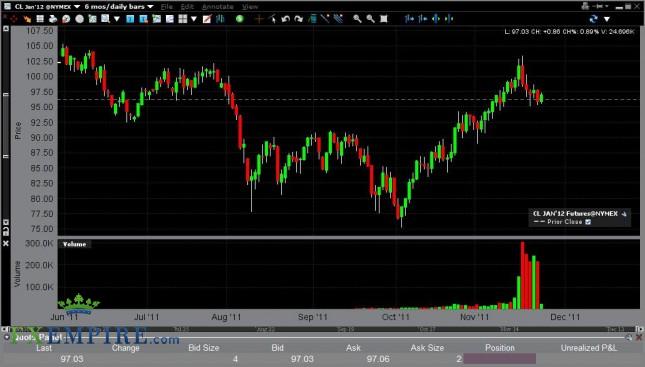Click the red crosshair toolbar icon

[14, 19]
